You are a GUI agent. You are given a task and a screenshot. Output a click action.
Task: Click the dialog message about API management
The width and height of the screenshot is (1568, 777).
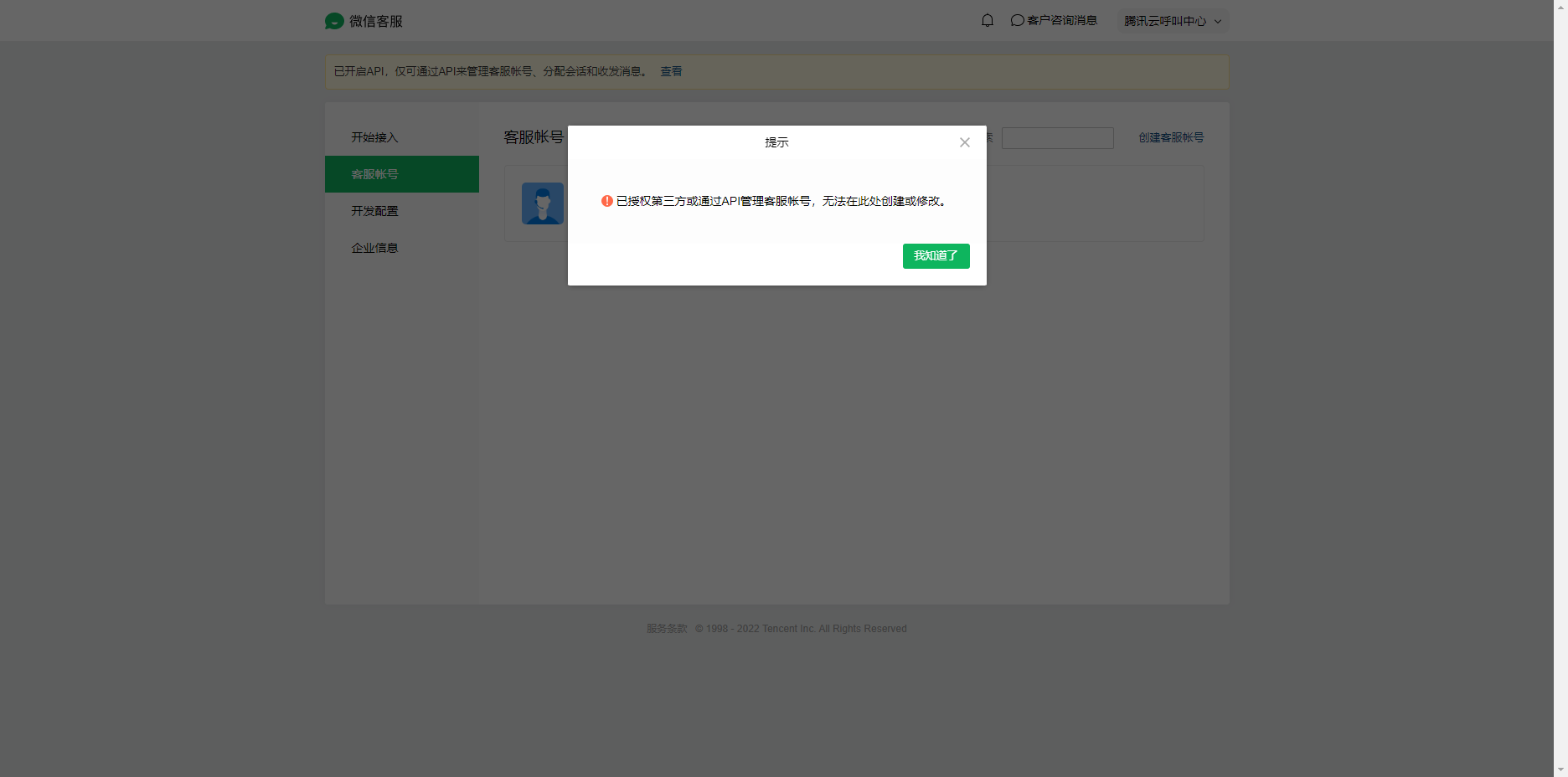point(781,201)
